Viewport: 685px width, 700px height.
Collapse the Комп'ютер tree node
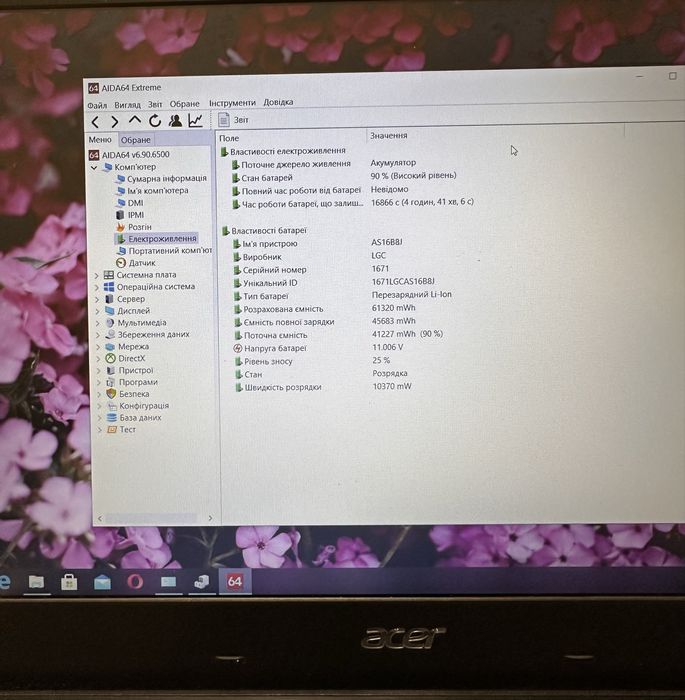click(94, 168)
